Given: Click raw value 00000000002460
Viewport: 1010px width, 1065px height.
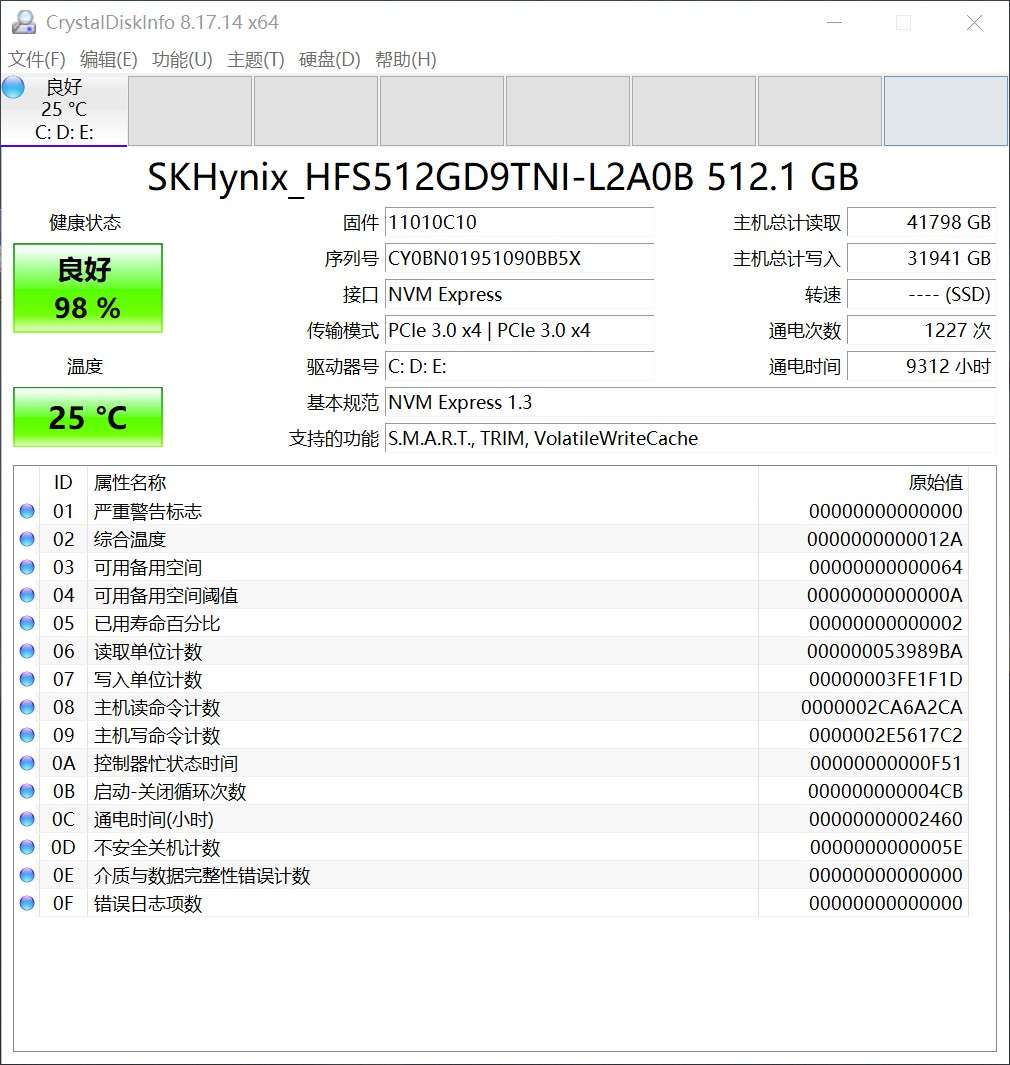Looking at the screenshot, I should tap(886, 819).
